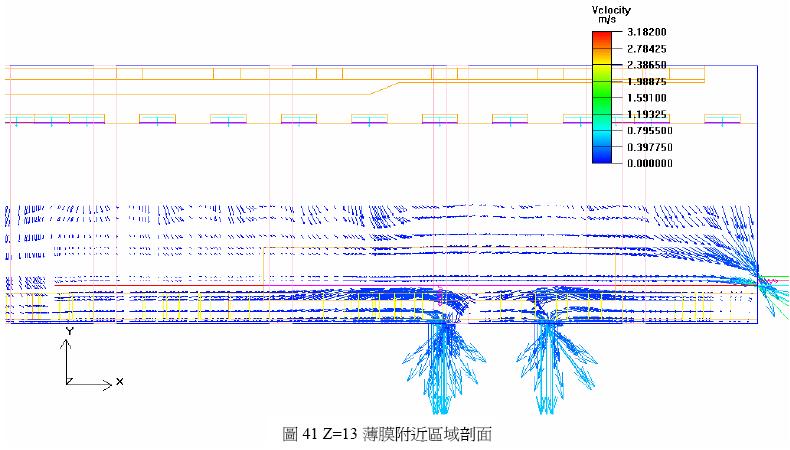This screenshot has width=790, height=450.
Task: Click the 0.397750 legend value
Action: [x=650, y=147]
